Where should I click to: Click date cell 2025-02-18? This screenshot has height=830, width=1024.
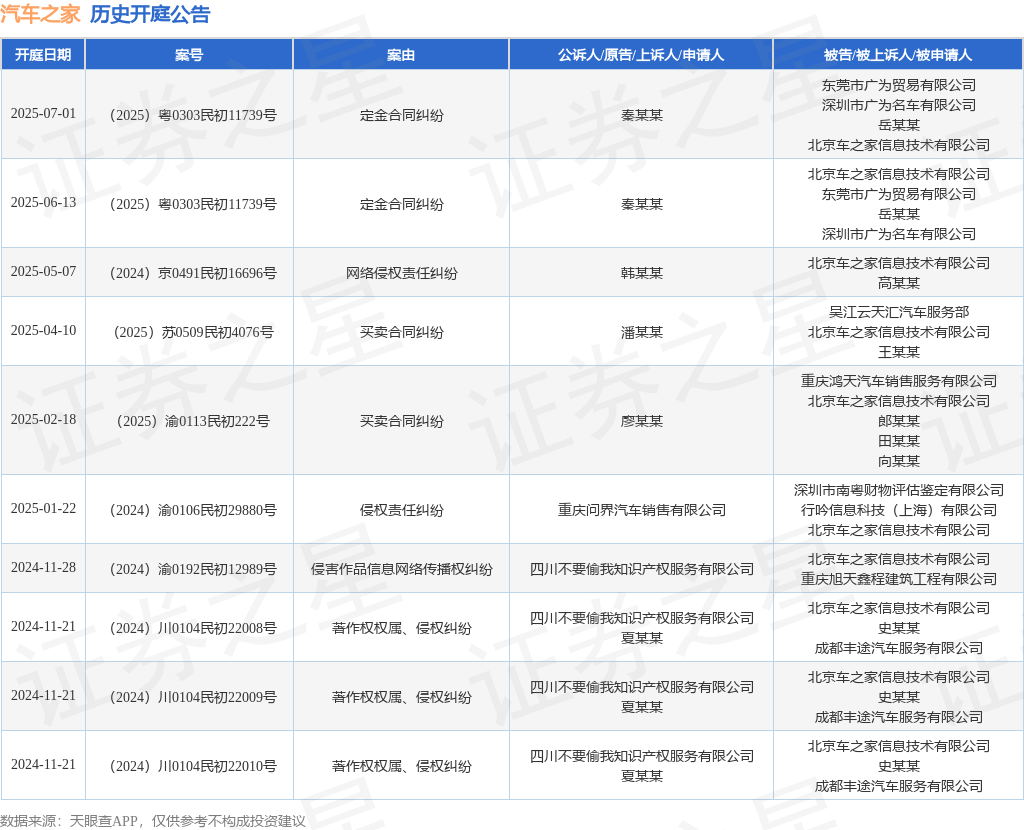tap(43, 419)
